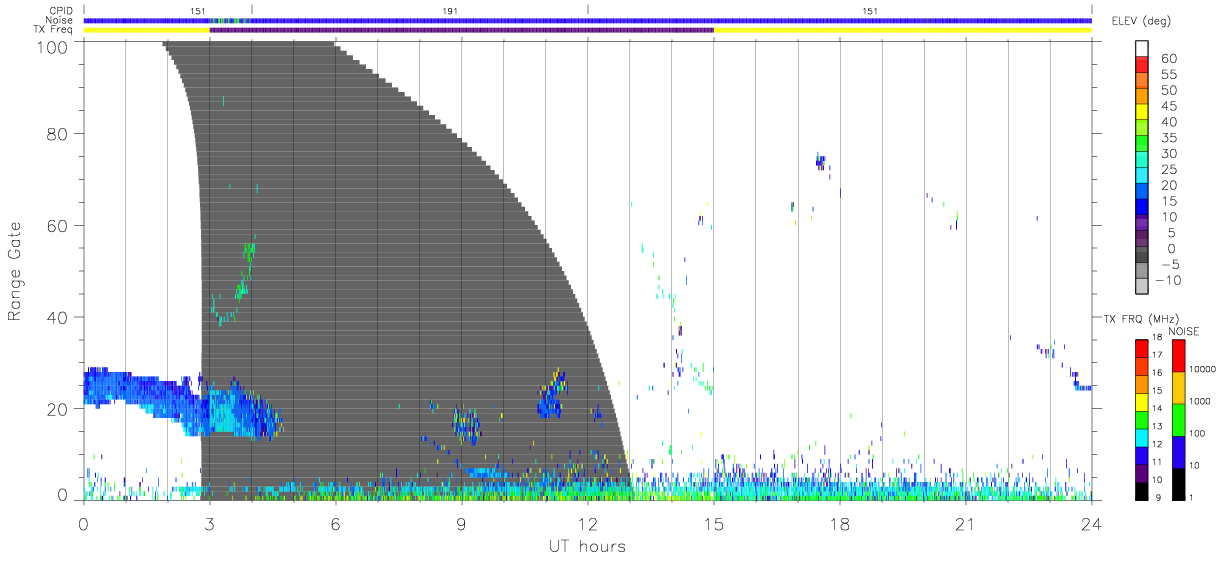Click the blue Noise strip at top
The height and width of the screenshot is (567, 1228).
588,20
